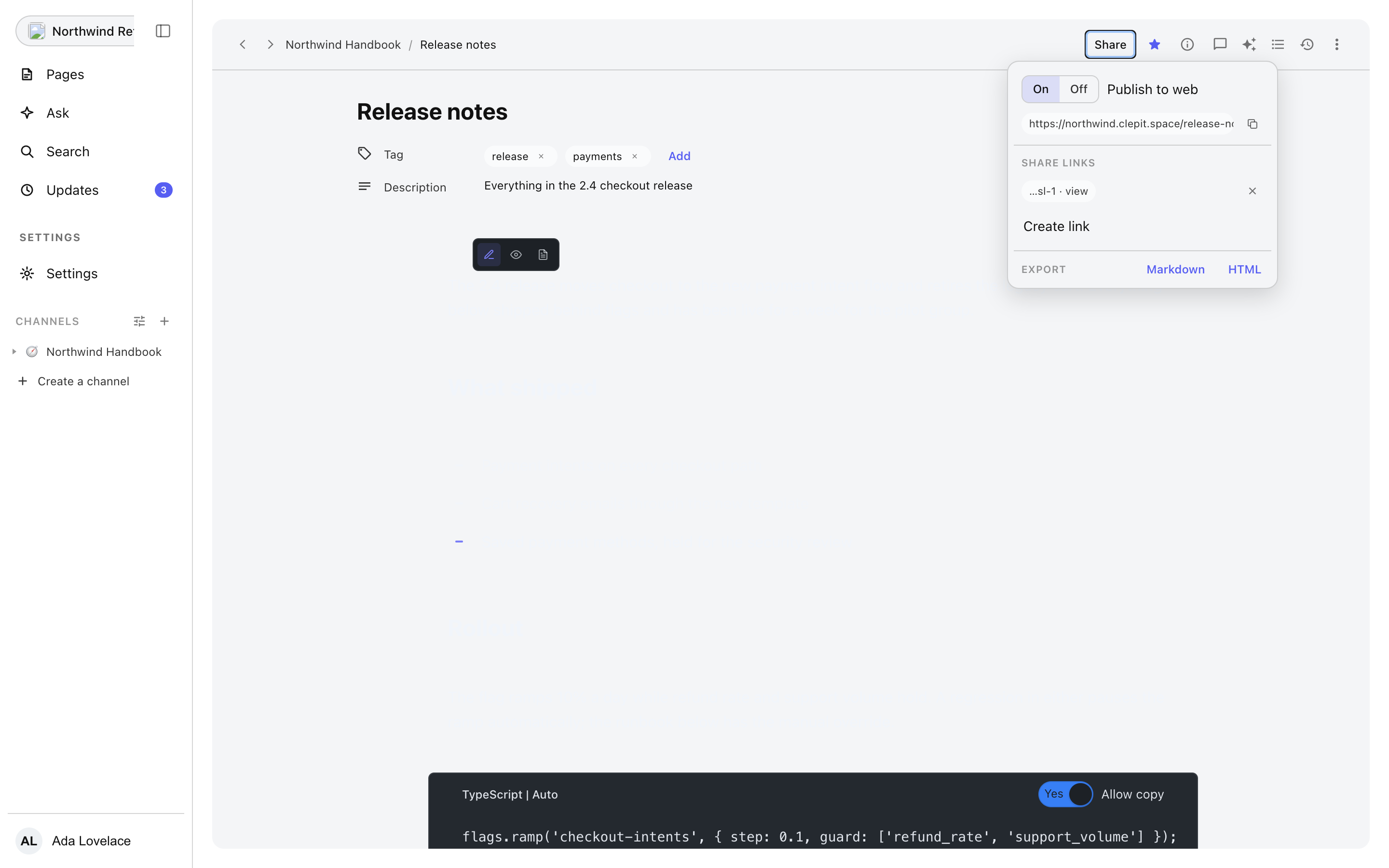Open the table of contents list icon

point(1278,44)
